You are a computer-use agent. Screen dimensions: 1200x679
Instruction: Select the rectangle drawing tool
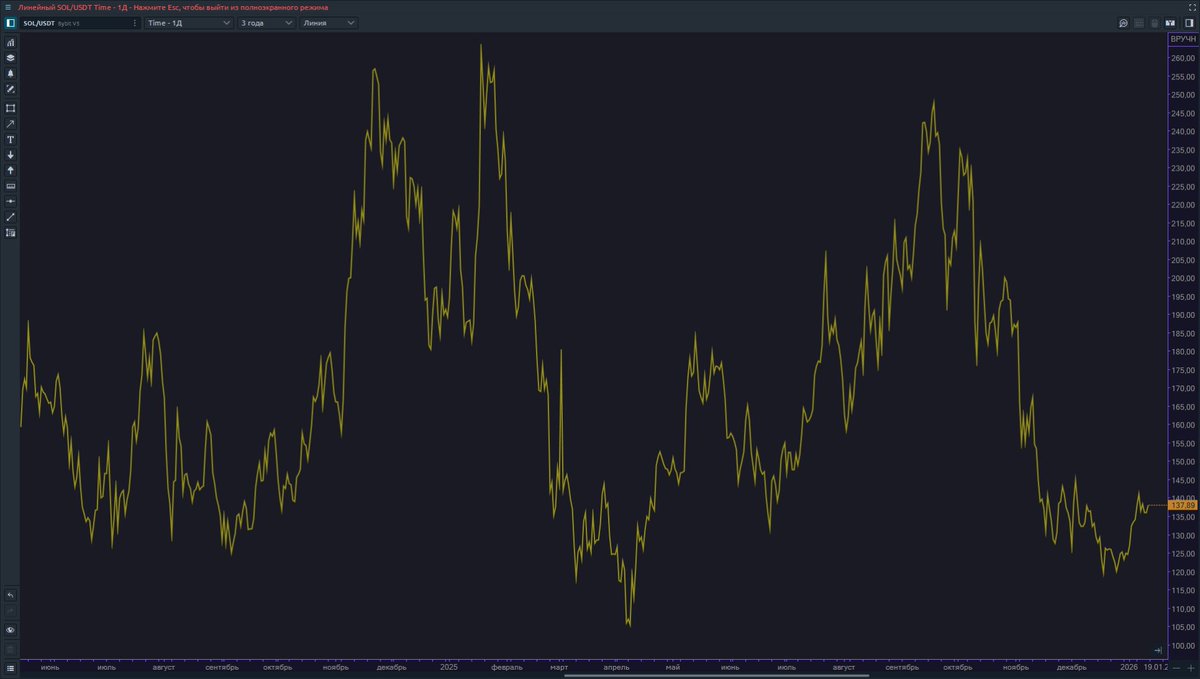tap(11, 108)
